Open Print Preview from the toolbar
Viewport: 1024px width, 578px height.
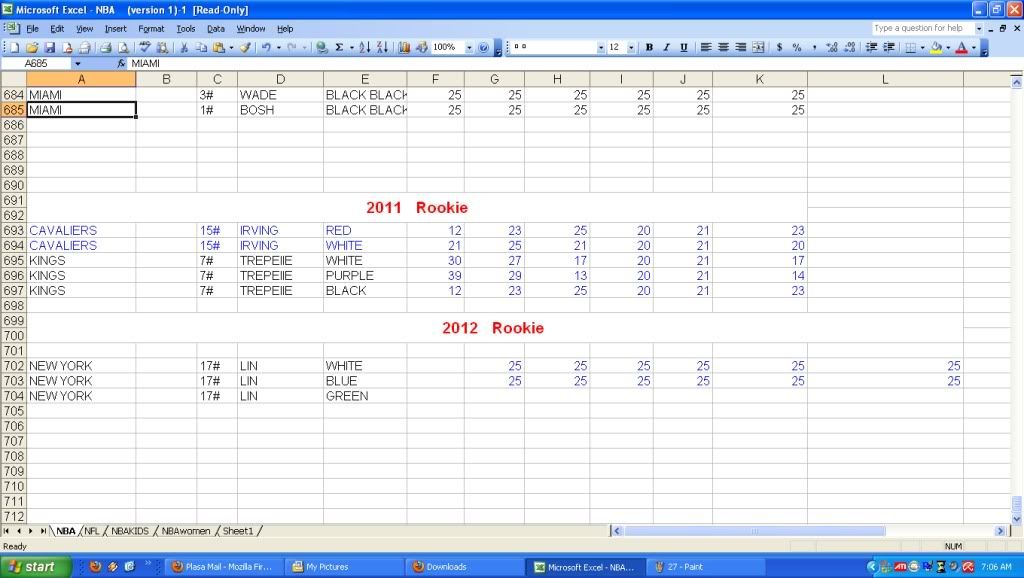(x=123, y=47)
